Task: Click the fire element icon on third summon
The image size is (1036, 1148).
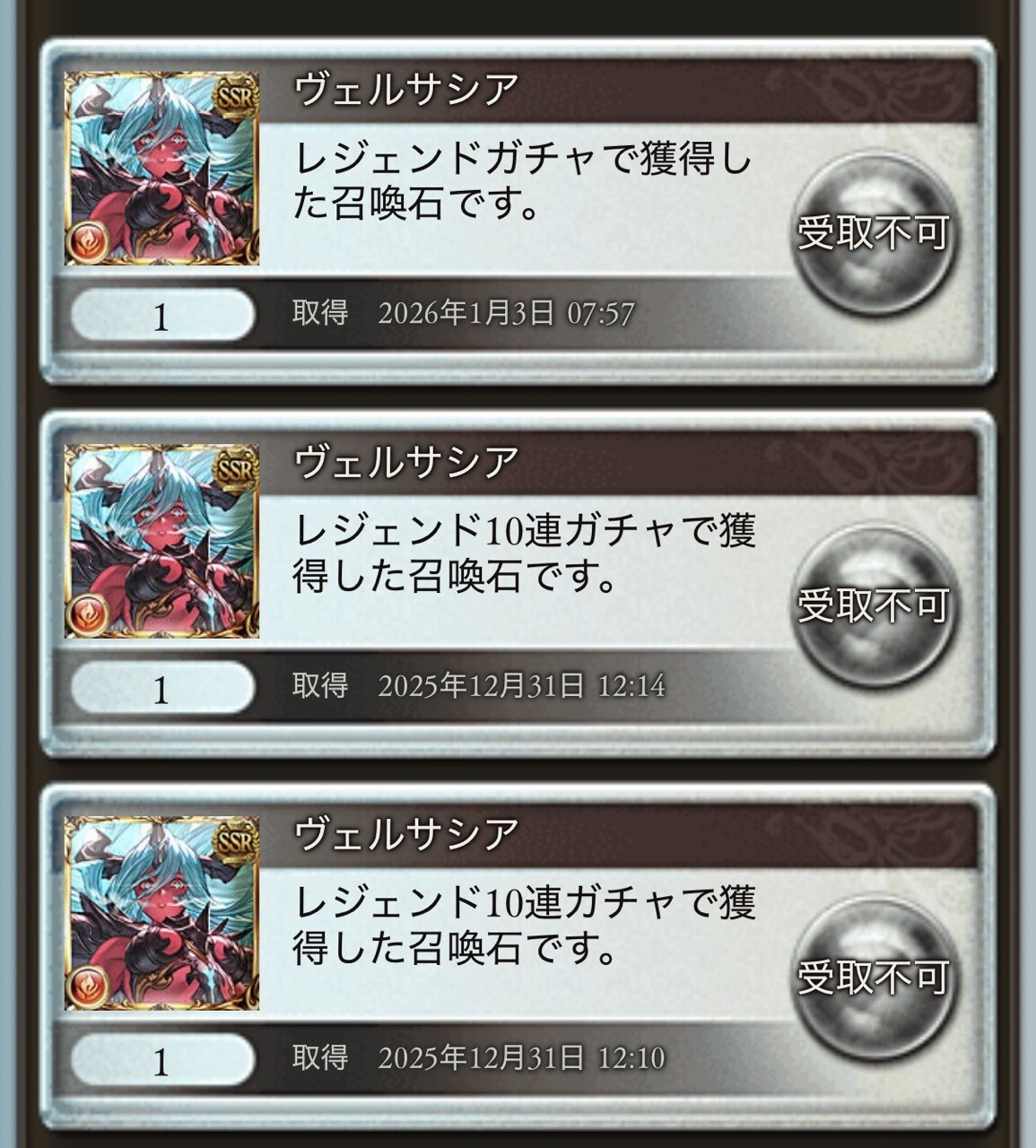Action: (88, 986)
